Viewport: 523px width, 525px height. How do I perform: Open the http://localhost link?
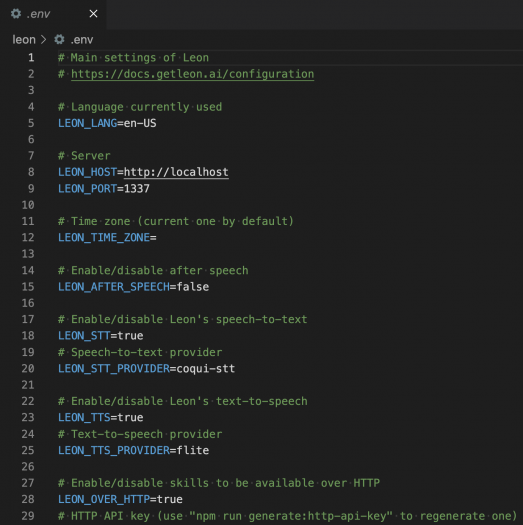coord(176,172)
